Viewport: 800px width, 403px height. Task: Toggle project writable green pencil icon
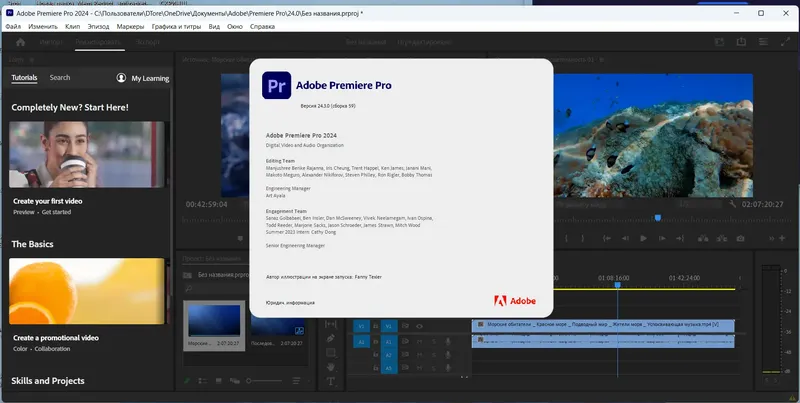pyautogui.click(x=187, y=381)
